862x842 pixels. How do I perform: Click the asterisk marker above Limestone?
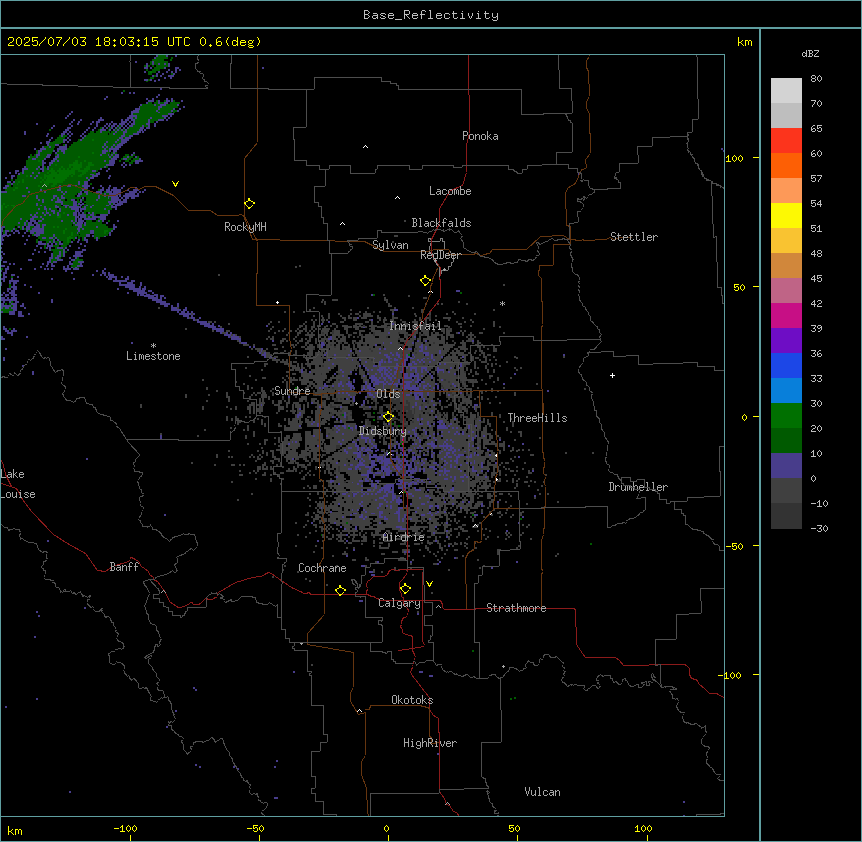153,345
